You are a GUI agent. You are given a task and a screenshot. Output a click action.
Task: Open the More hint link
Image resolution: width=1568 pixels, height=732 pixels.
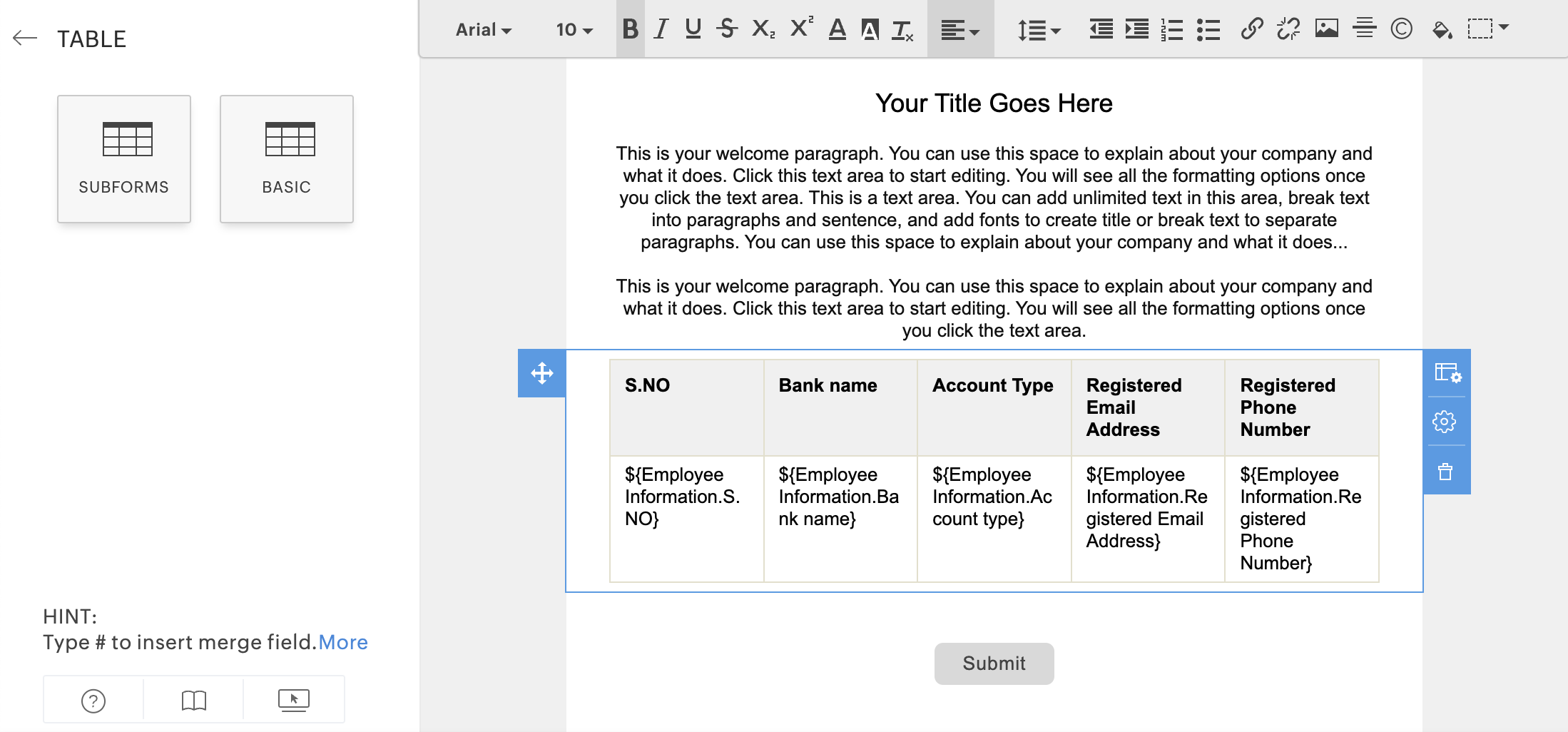point(343,642)
